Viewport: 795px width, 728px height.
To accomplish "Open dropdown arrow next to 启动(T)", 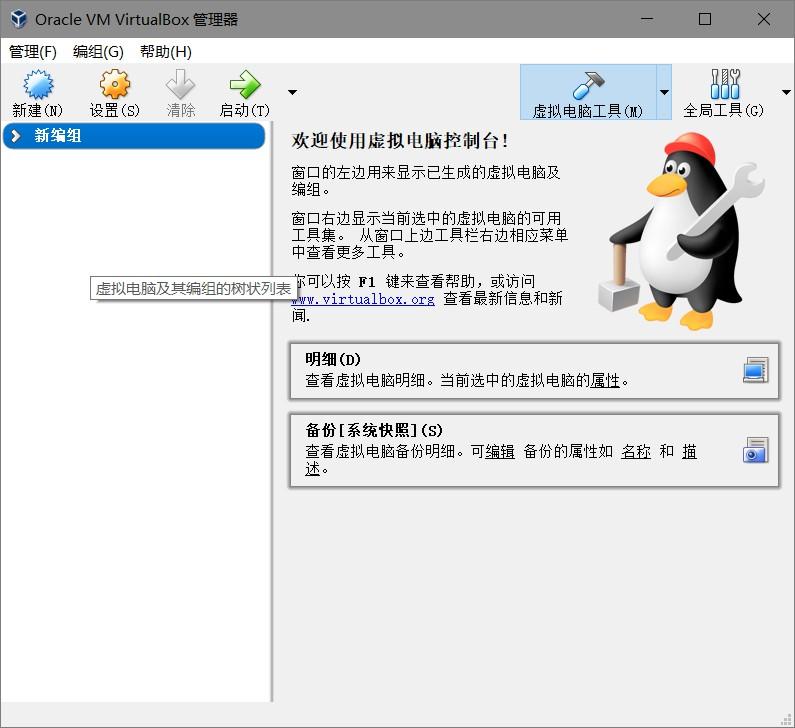I will click(x=292, y=92).
